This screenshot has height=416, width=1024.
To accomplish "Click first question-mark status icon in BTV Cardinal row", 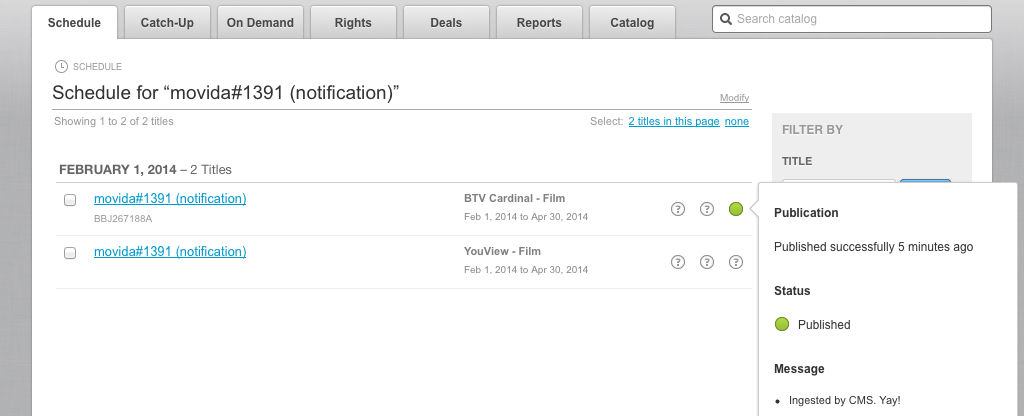I will [678, 209].
